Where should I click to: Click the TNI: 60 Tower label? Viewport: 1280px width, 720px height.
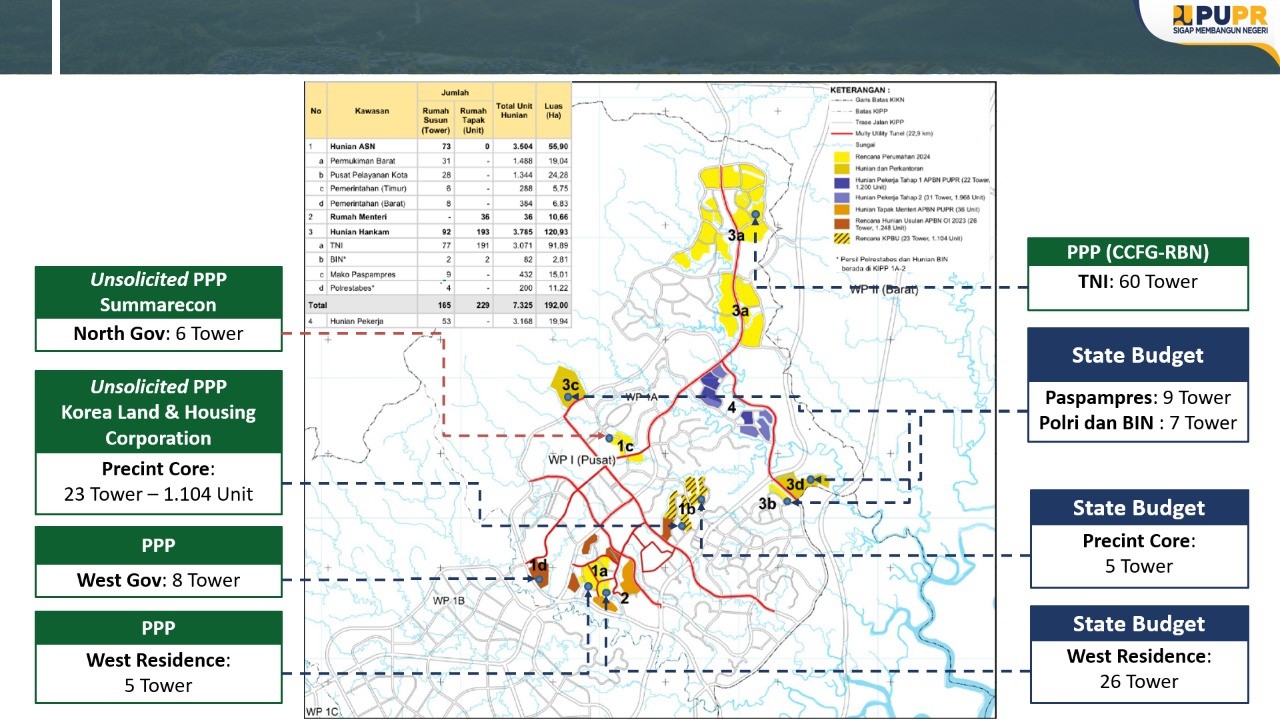click(x=1138, y=282)
